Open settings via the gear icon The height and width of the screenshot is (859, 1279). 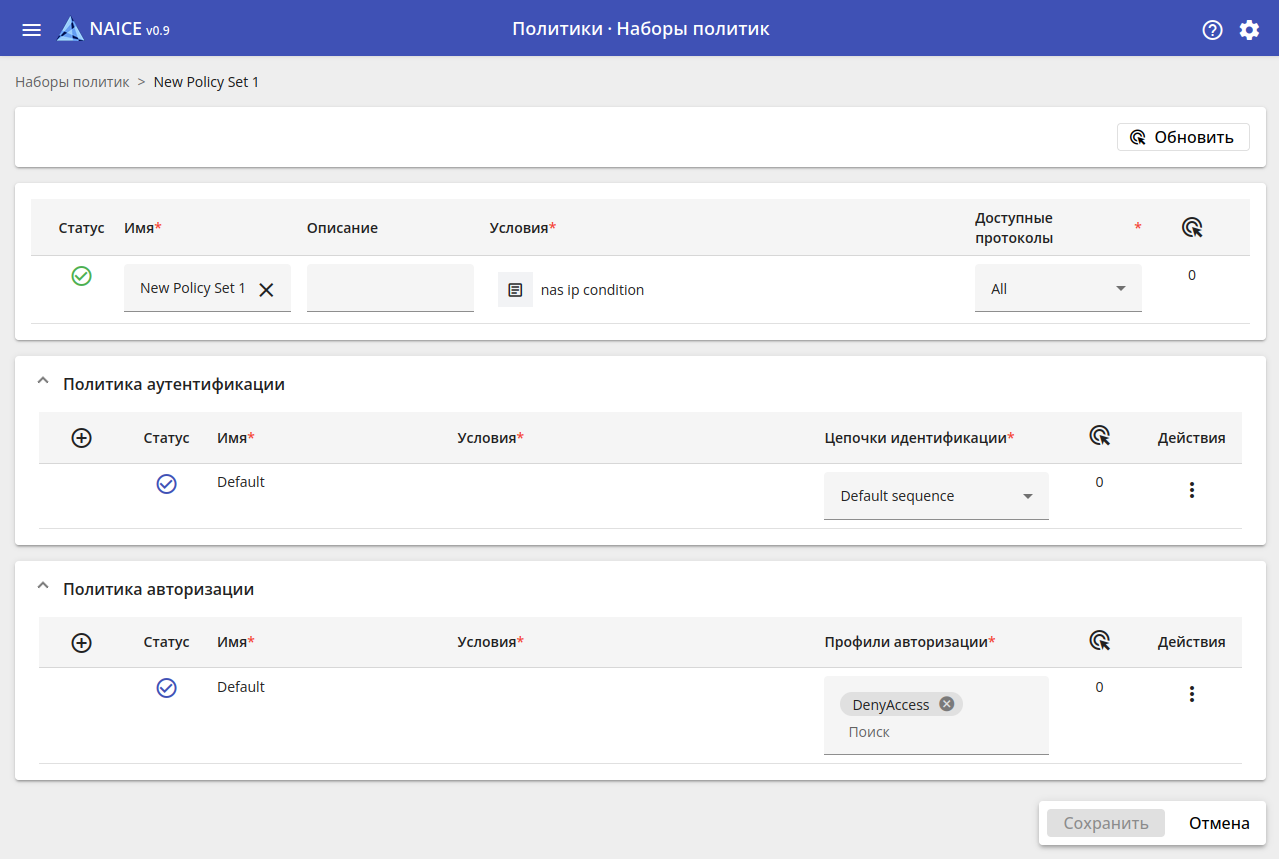coord(1249,29)
